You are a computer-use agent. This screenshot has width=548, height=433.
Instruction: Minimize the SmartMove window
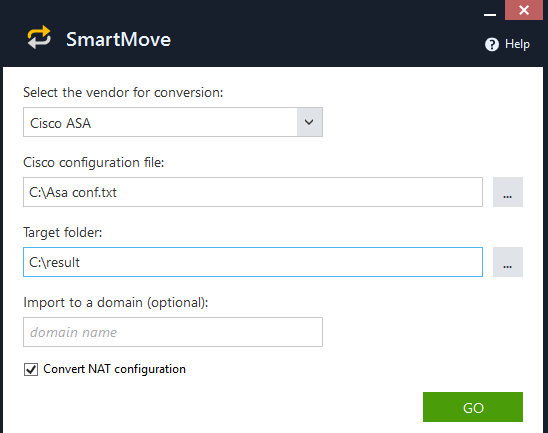coord(490,15)
